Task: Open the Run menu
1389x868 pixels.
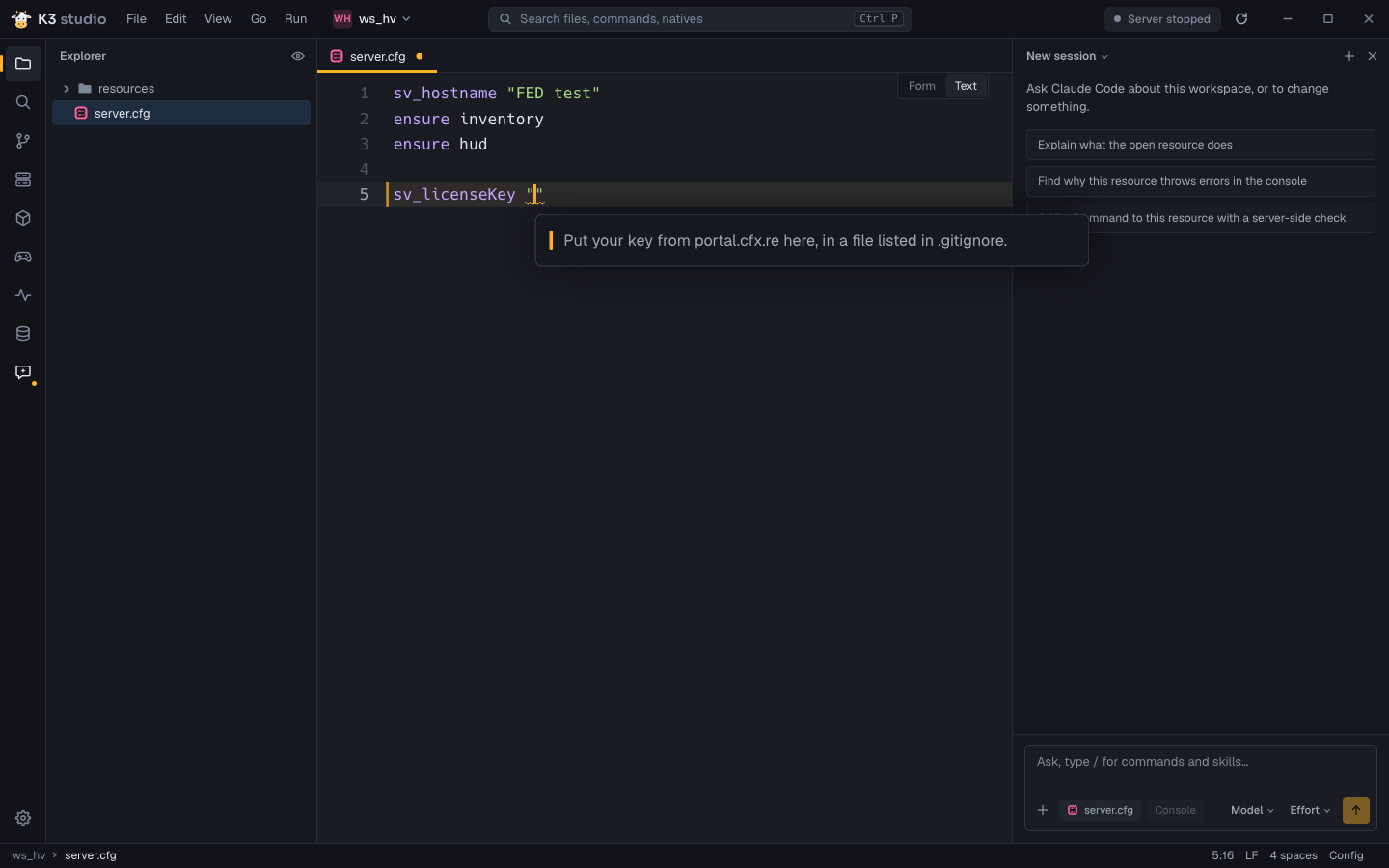Action: [295, 18]
